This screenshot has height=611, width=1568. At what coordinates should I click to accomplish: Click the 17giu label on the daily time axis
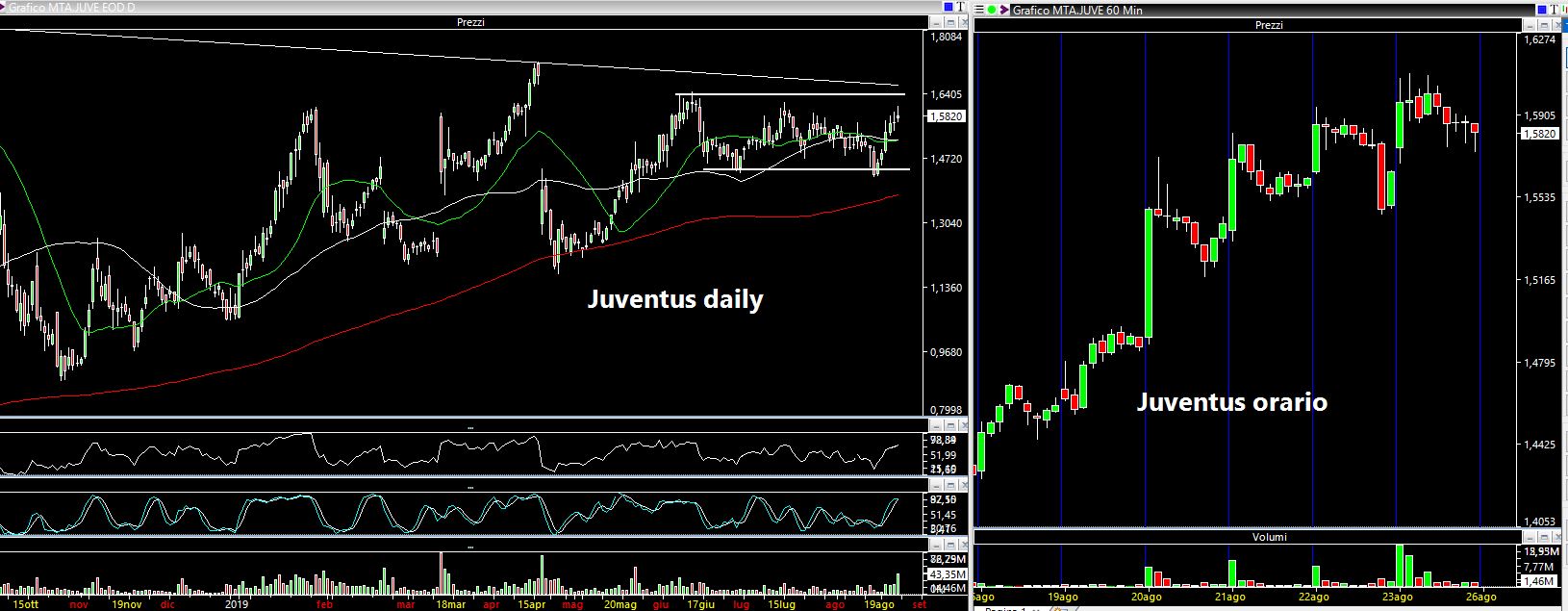click(699, 604)
